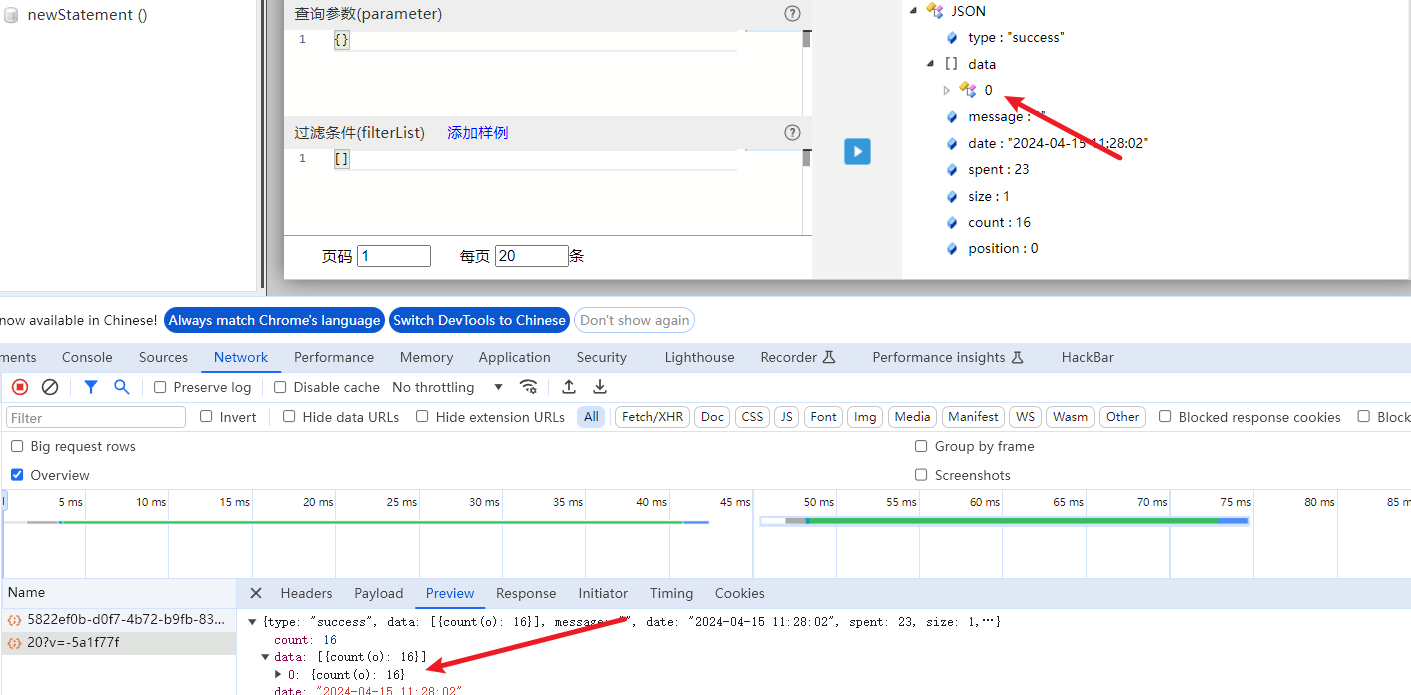This screenshot has width=1411, height=695.
Task: Focus the network Filter text box
Action: [x=96, y=417]
